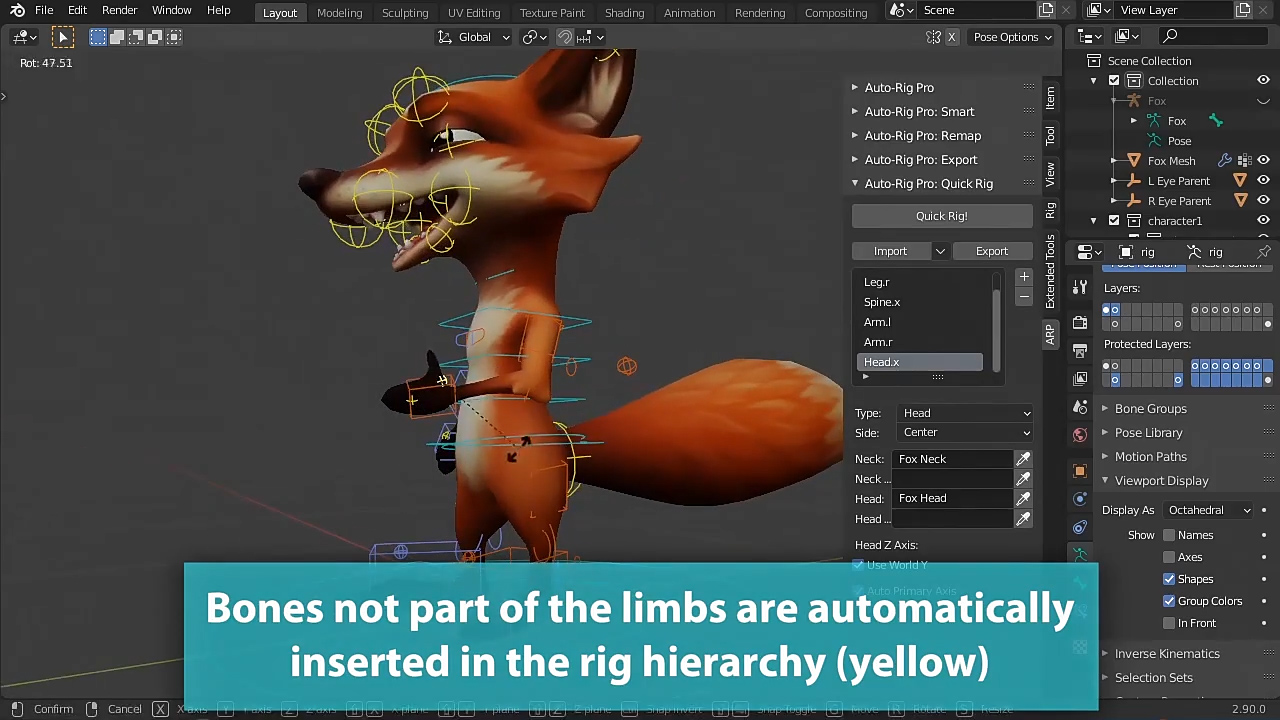Switch to the Sculpting workspace tab
Viewport: 1280px width, 720px height.
pyautogui.click(x=405, y=13)
